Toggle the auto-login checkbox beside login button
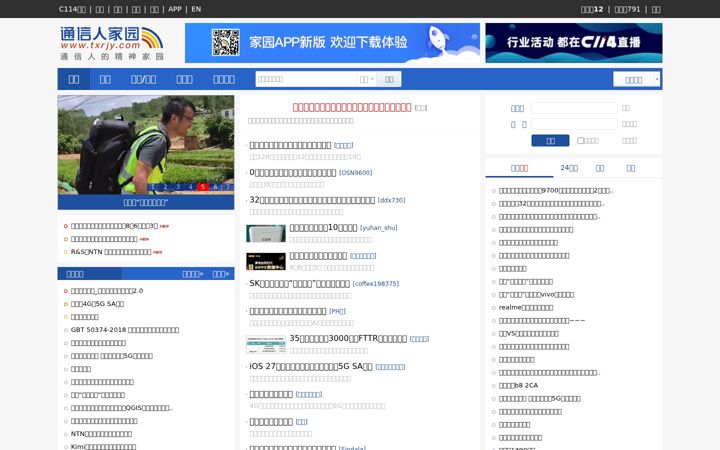This screenshot has width=720, height=450. (580, 141)
